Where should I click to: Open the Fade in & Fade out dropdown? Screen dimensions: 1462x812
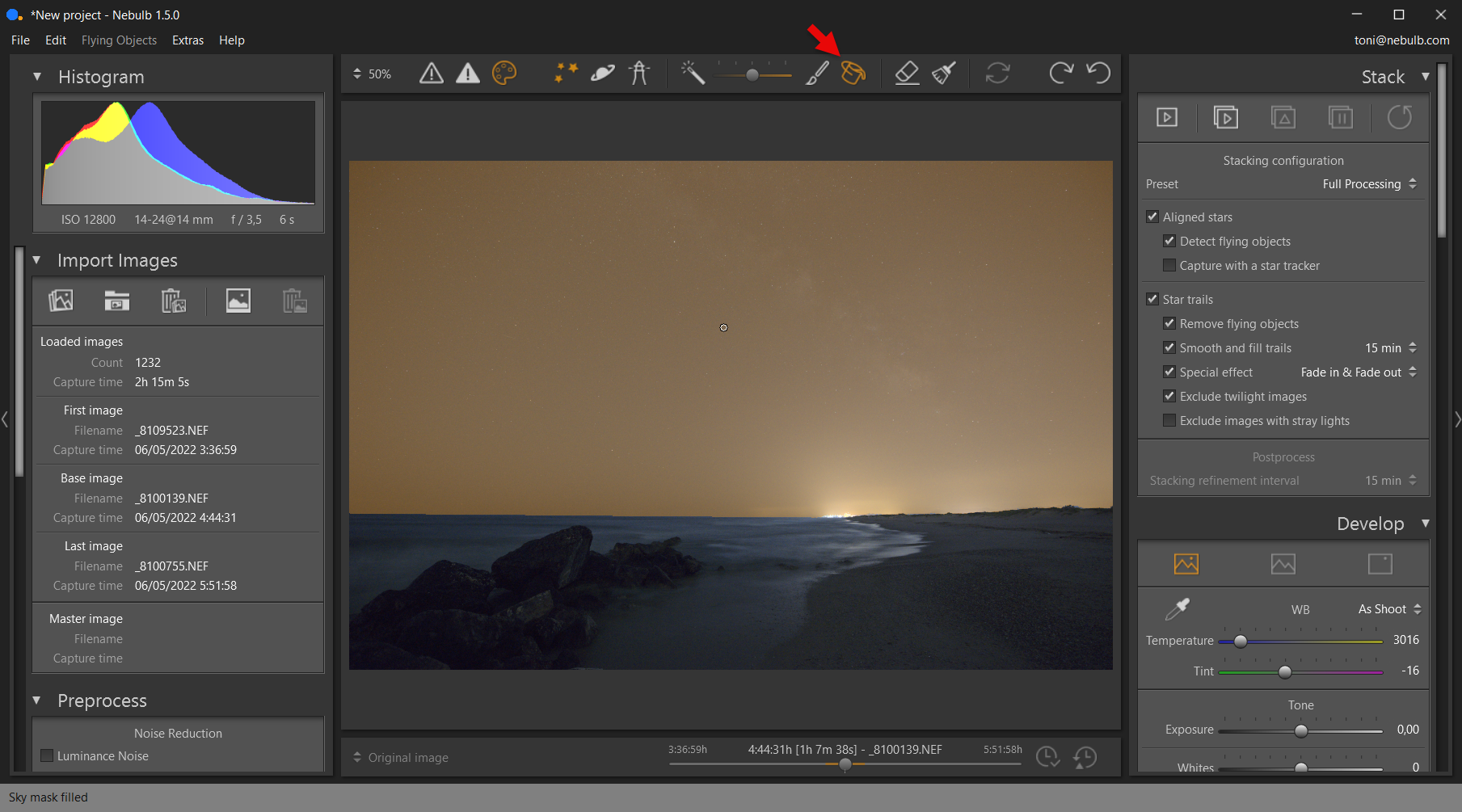[x=1359, y=372]
